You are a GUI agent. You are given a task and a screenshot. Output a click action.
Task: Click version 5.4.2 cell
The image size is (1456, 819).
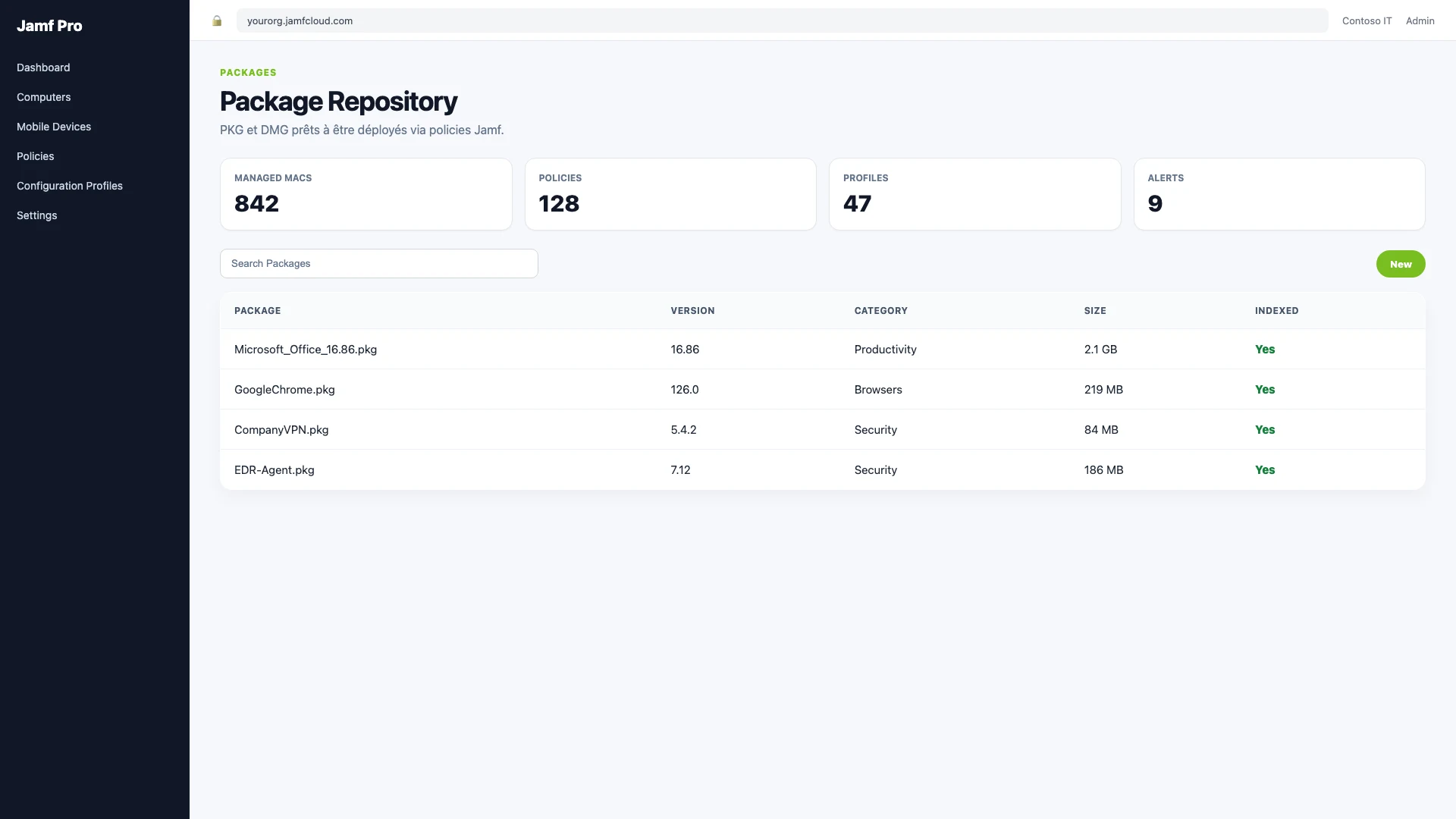[683, 430]
